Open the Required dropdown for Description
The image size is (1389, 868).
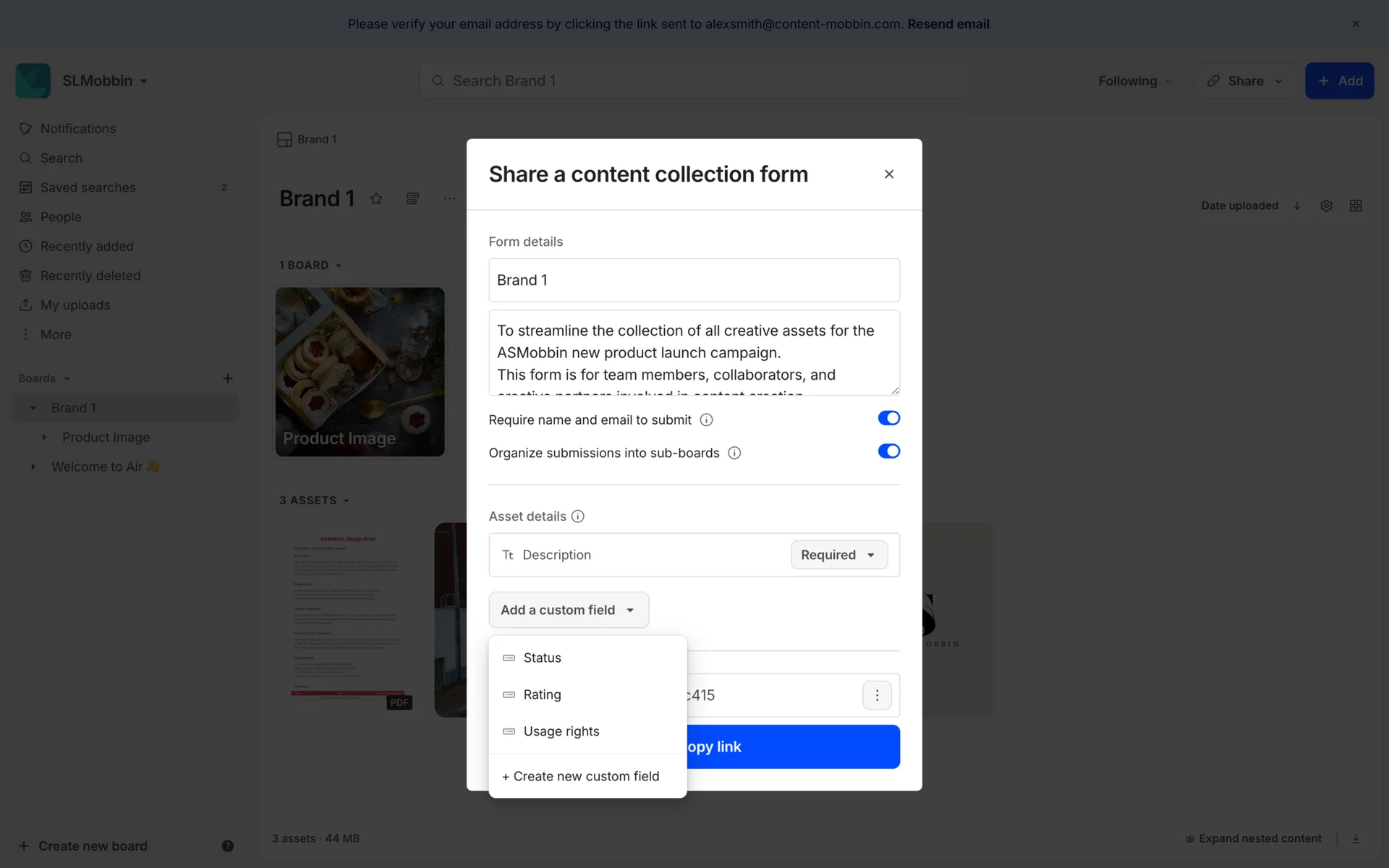(x=838, y=555)
